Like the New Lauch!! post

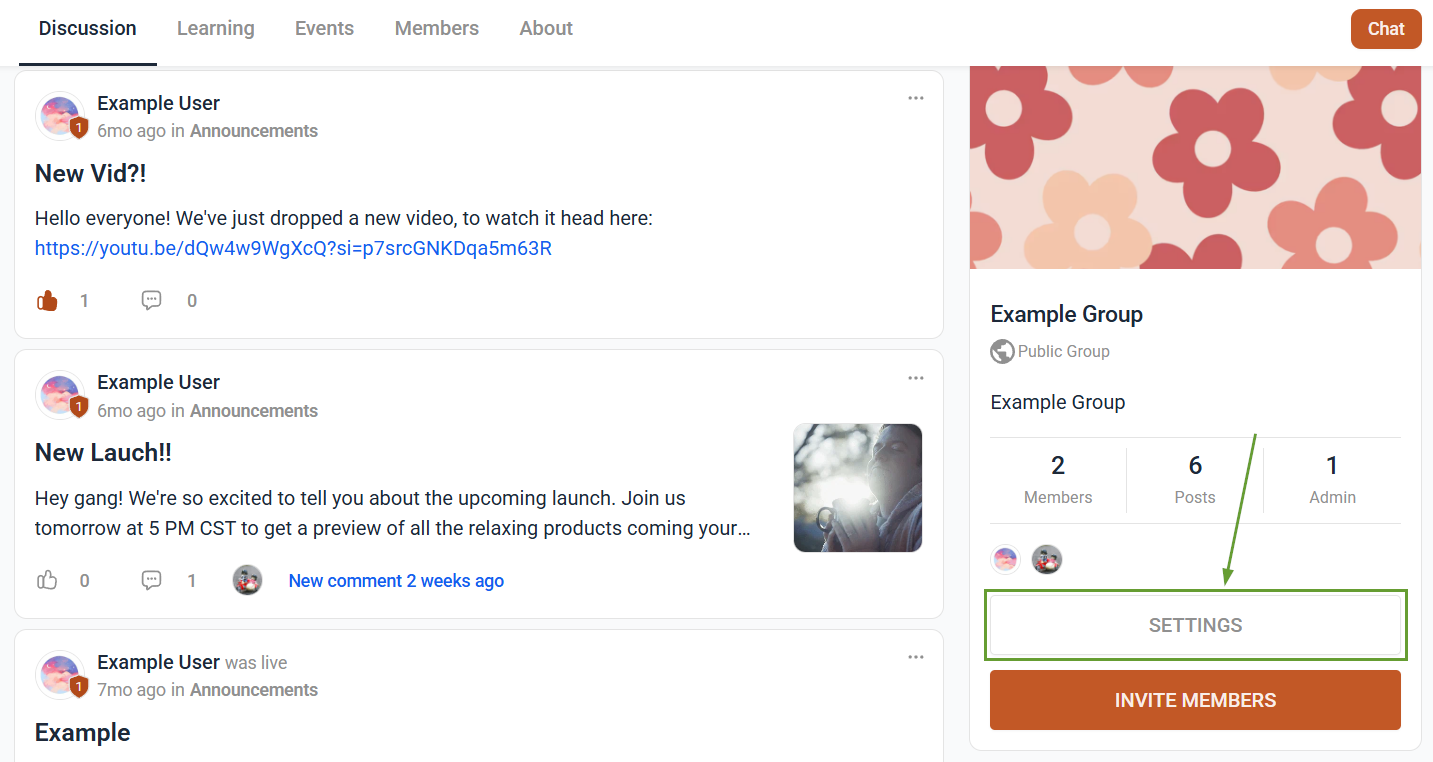tap(47, 580)
